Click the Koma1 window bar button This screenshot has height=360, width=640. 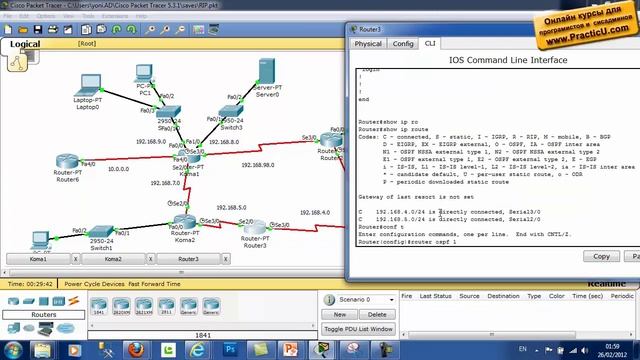(38, 259)
